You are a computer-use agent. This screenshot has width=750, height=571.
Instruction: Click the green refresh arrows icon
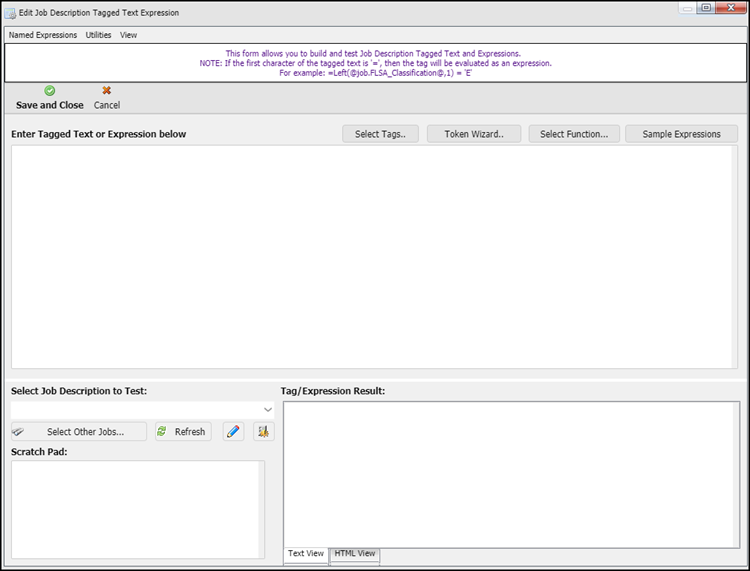[162, 432]
